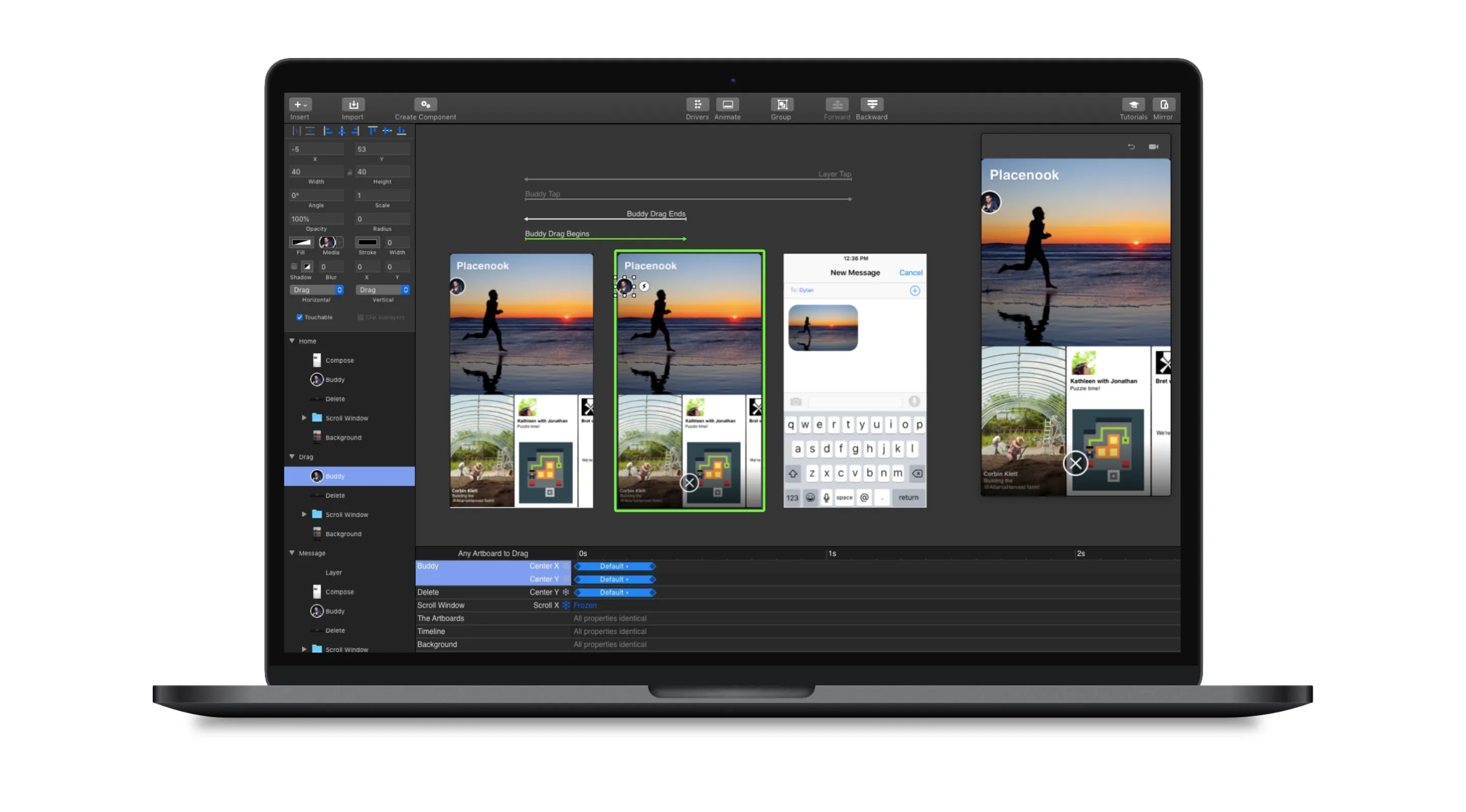Open the Vertical Drag dropdown
The image size is (1466, 812).
pos(383,290)
